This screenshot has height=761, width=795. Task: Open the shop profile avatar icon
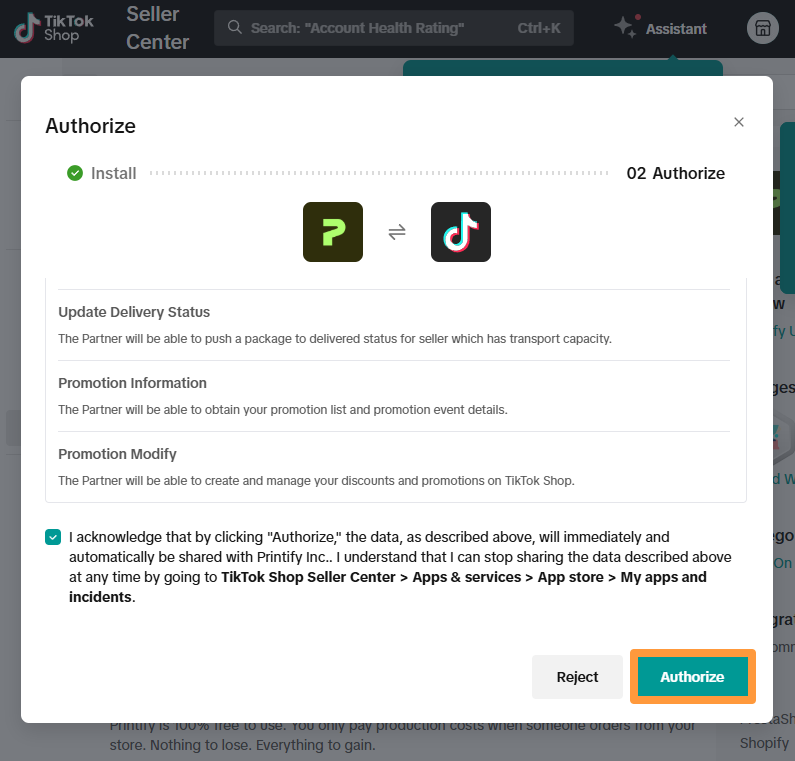pos(762,28)
